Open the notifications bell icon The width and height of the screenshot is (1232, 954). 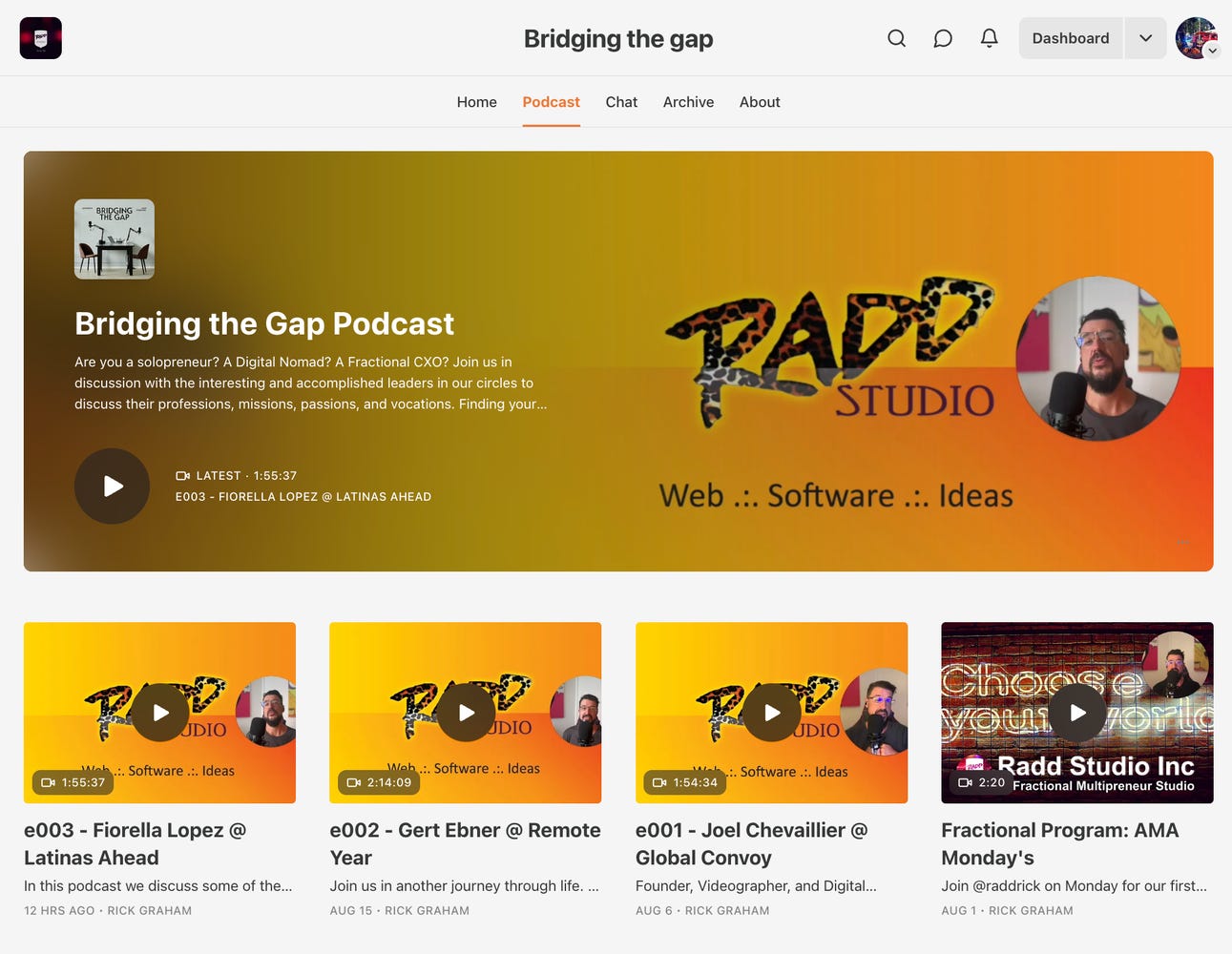coord(990,38)
